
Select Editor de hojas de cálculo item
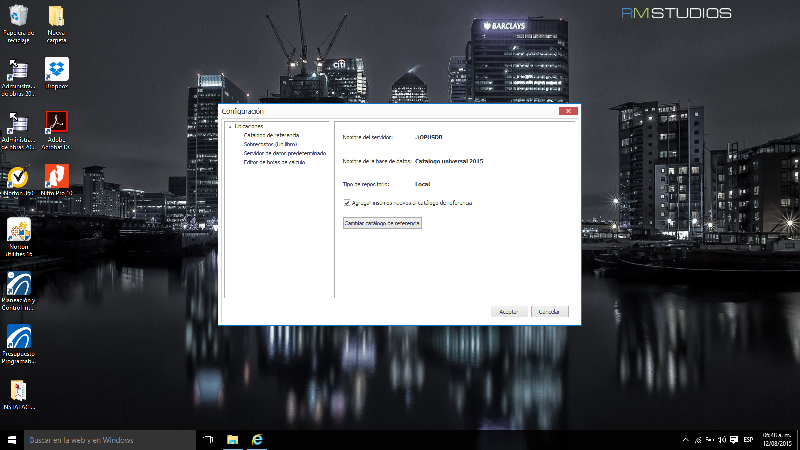pos(274,161)
